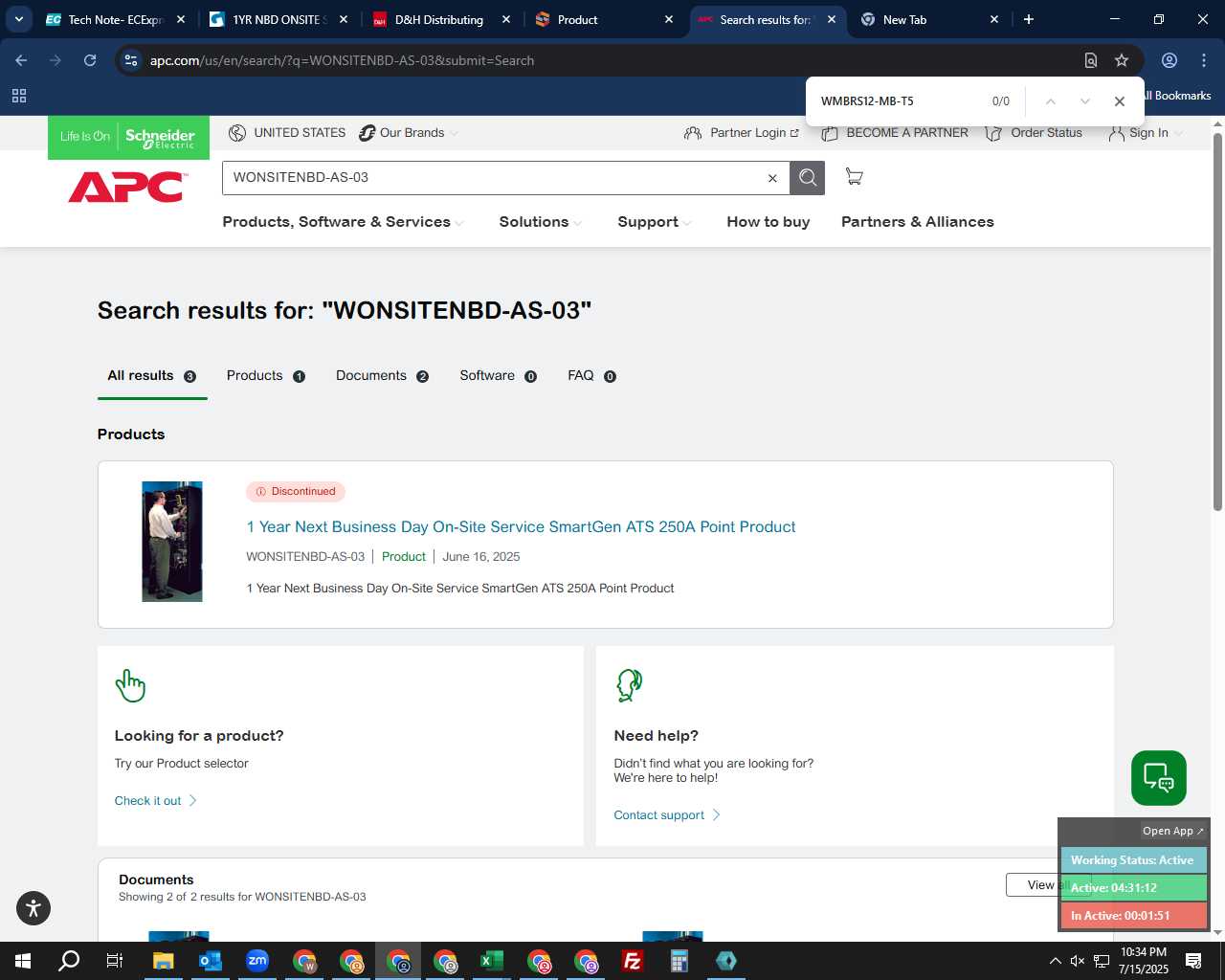Open Zoom from the taskbar
The height and width of the screenshot is (980, 1225).
(x=257, y=961)
